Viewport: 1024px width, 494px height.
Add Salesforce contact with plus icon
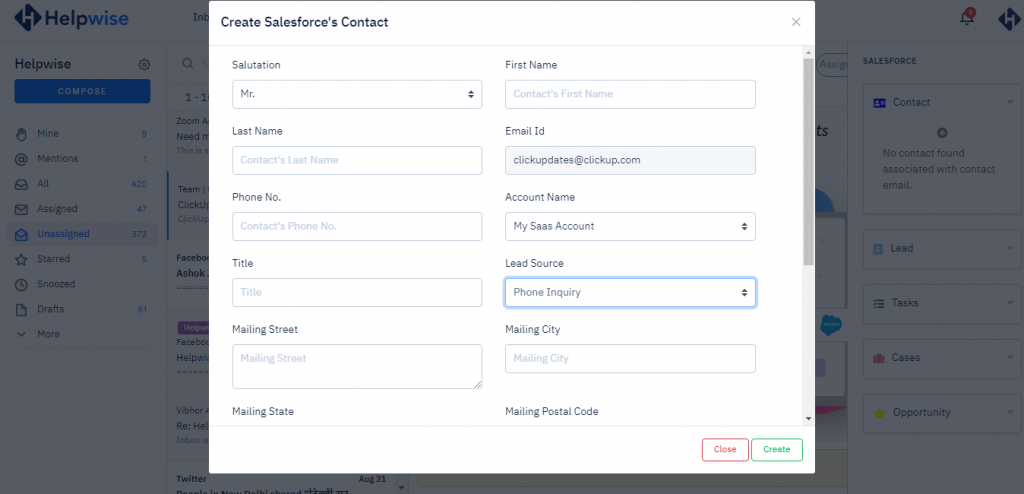coord(942,133)
